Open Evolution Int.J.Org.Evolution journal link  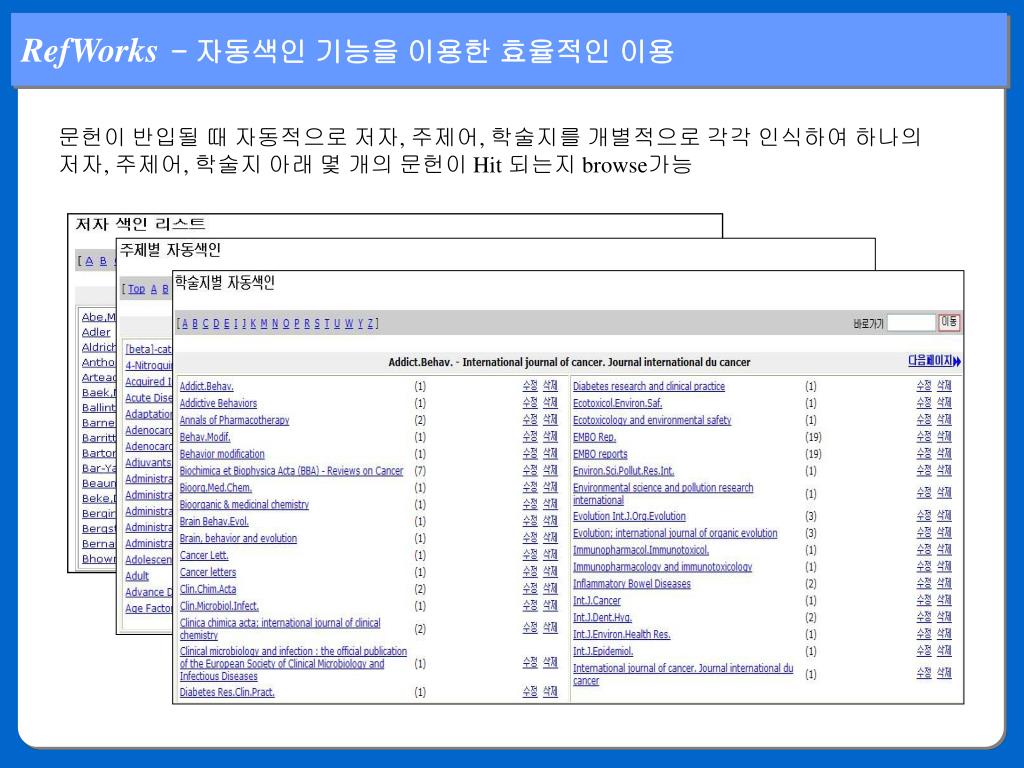pyautogui.click(x=630, y=517)
